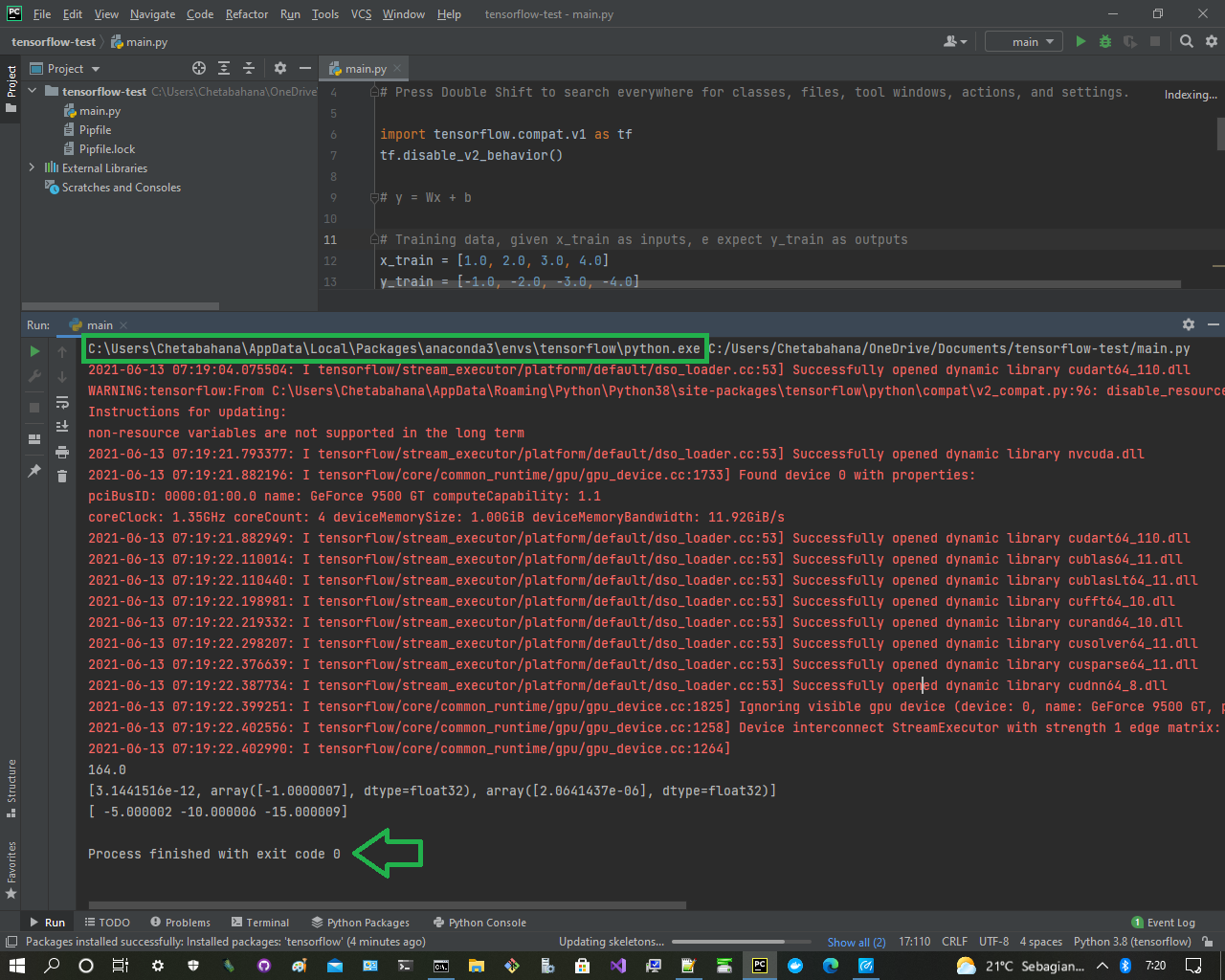The width and height of the screenshot is (1225, 980).
Task: Close the main.py editor tab
Action: point(397,68)
